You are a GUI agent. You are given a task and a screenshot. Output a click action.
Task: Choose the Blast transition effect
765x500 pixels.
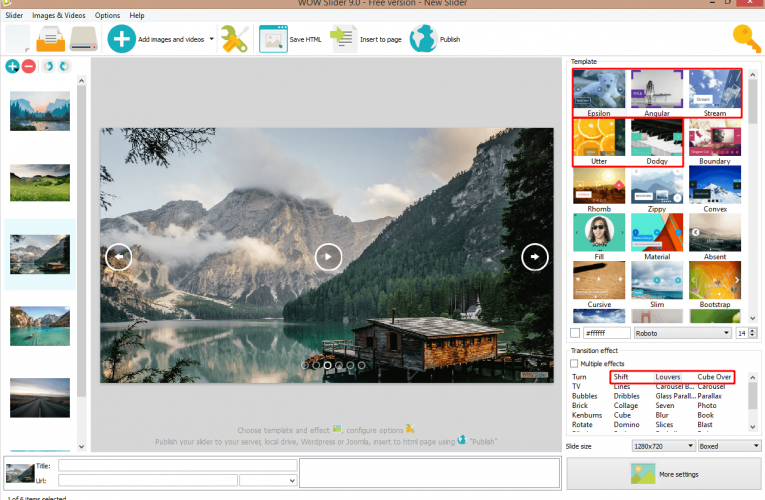point(705,424)
